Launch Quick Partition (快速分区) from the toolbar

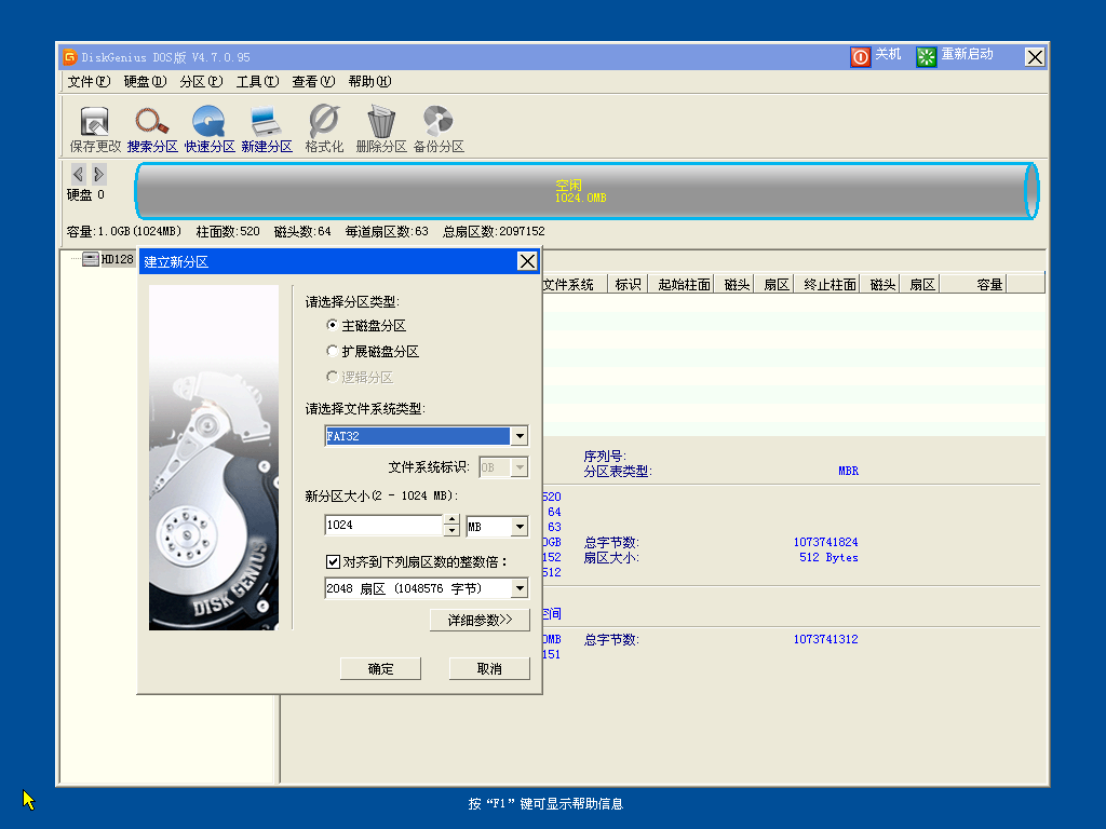209,128
